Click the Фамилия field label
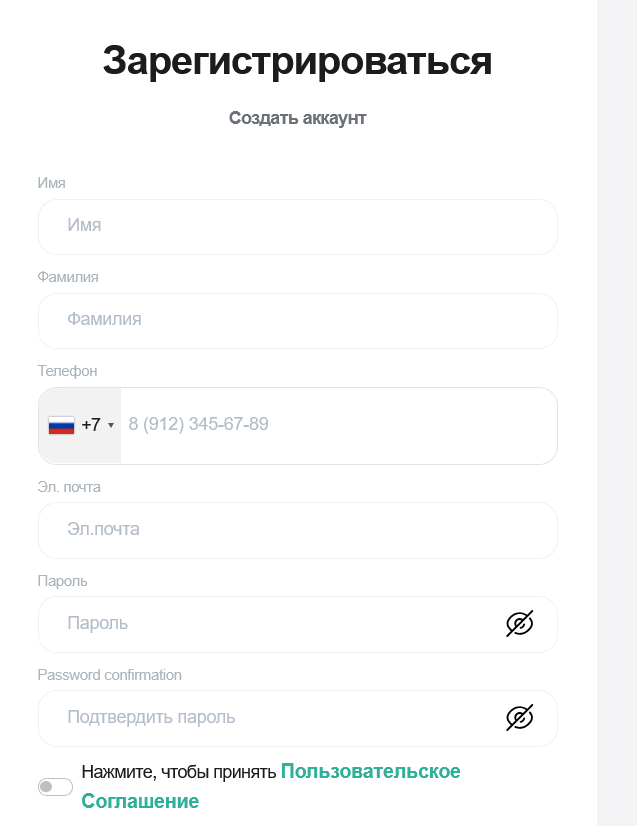 (x=68, y=277)
